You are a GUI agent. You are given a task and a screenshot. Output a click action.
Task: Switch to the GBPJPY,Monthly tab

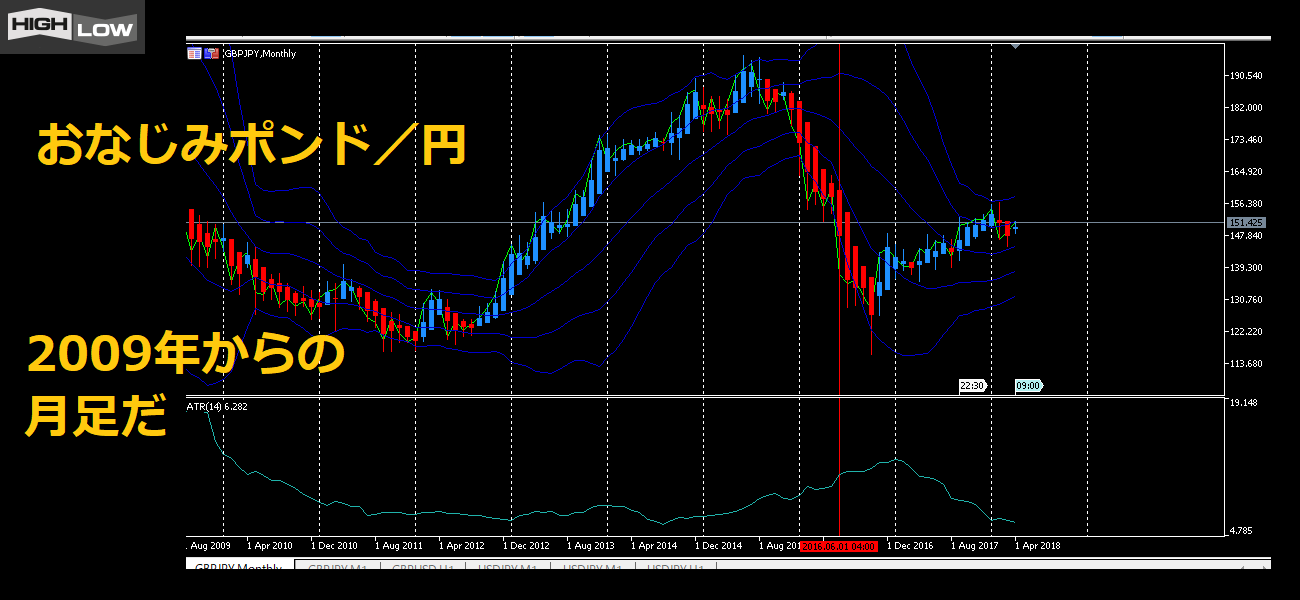pos(237,568)
